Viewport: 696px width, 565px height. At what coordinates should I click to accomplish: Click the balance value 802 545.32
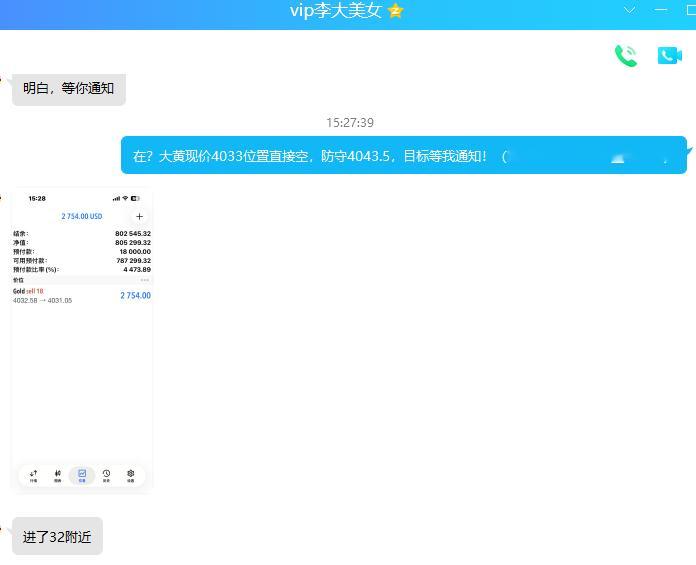coord(133,233)
